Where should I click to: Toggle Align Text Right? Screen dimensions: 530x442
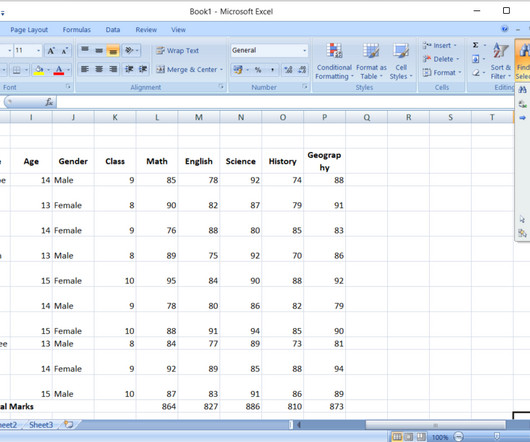point(113,69)
